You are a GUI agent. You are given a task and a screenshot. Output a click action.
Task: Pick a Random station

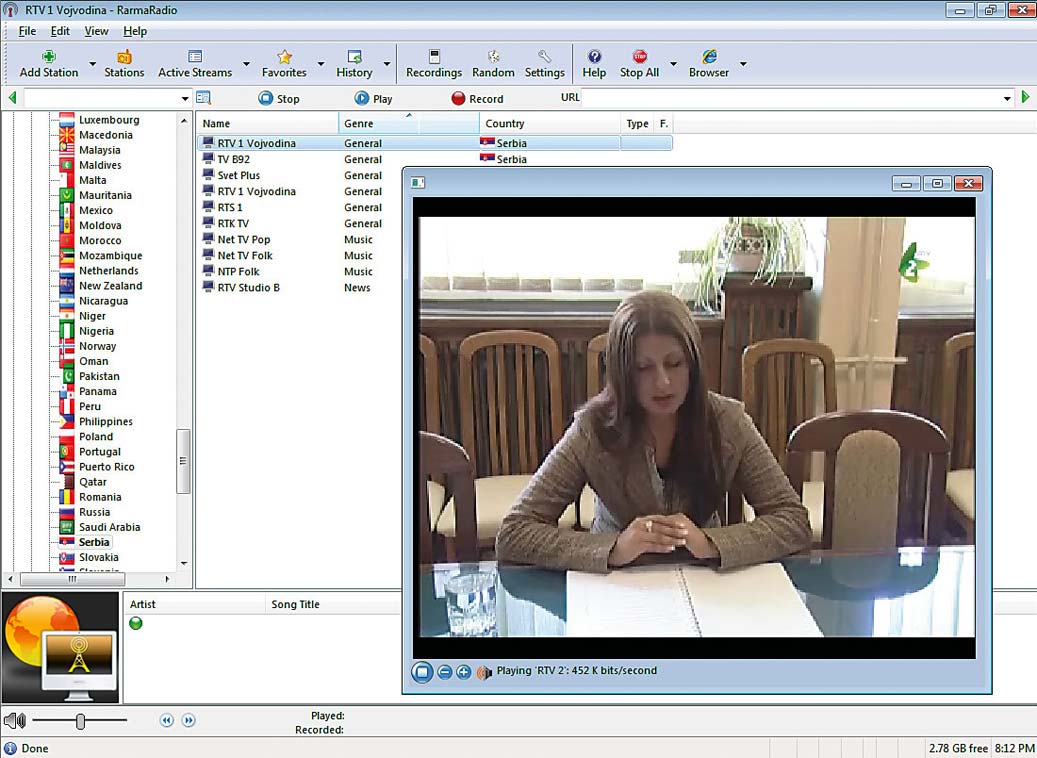point(493,64)
